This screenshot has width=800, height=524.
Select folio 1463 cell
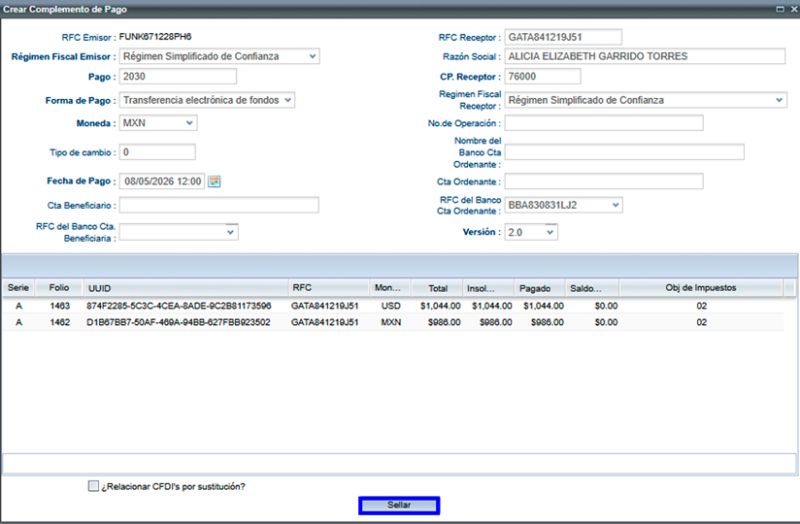[x=60, y=306]
